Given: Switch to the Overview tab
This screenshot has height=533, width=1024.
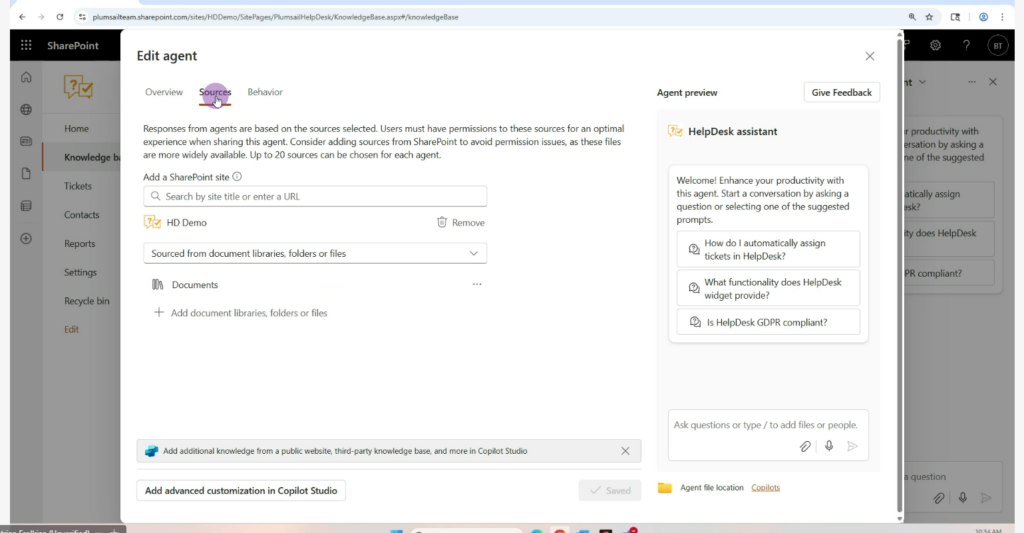Looking at the screenshot, I should (164, 92).
